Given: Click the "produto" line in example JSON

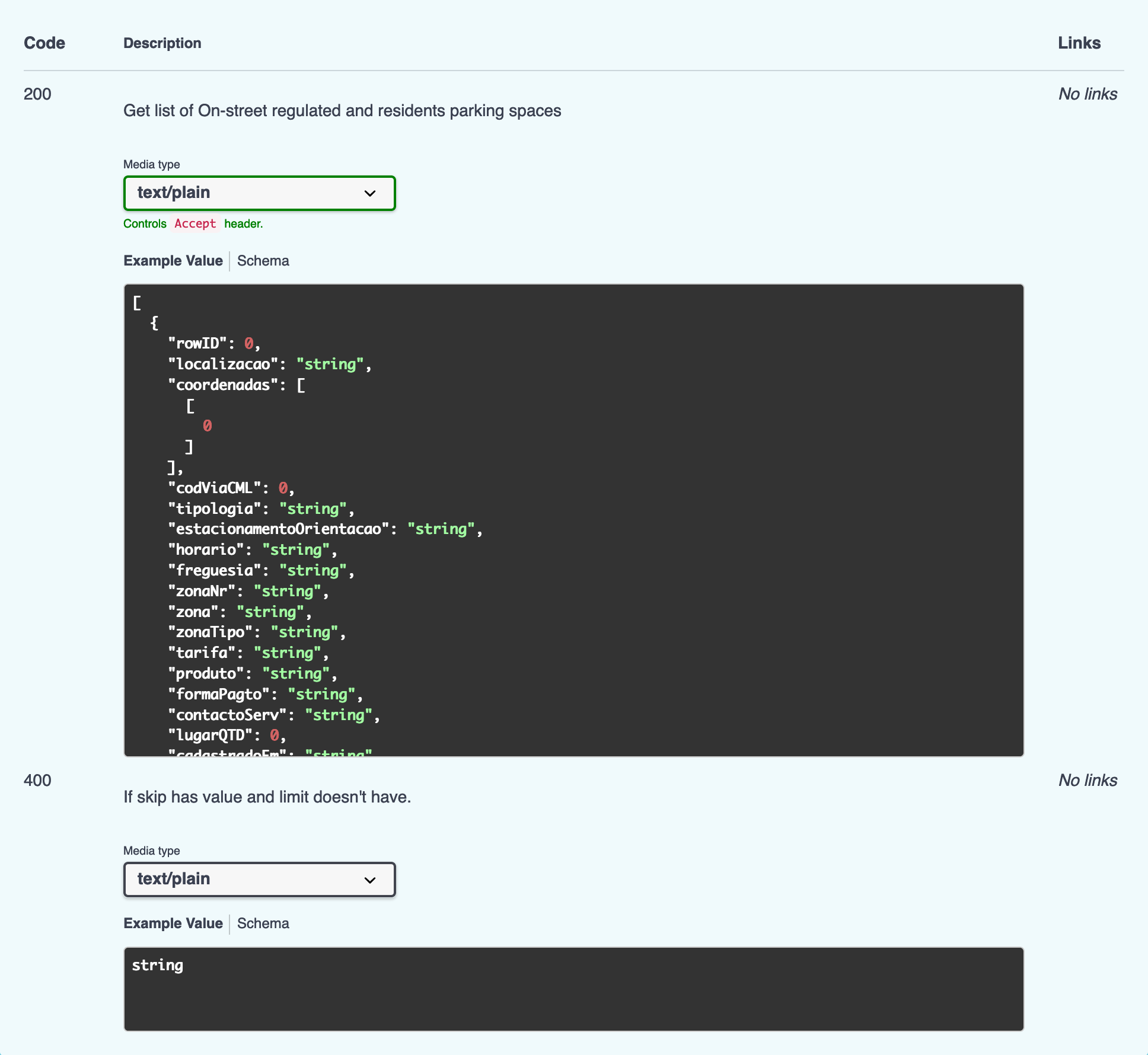Looking at the screenshot, I should click(x=253, y=674).
